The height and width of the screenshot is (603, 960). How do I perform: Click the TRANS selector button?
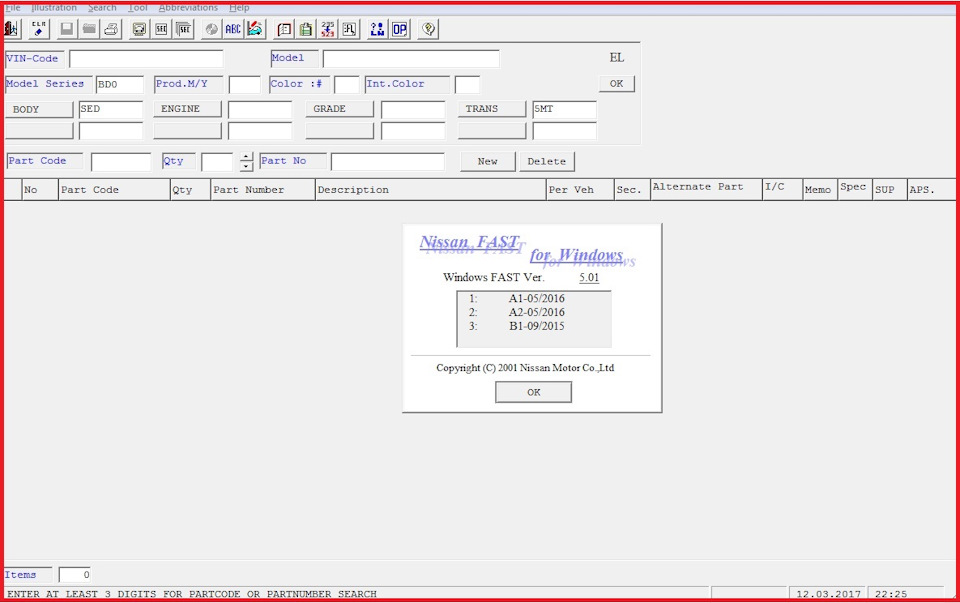[492, 109]
